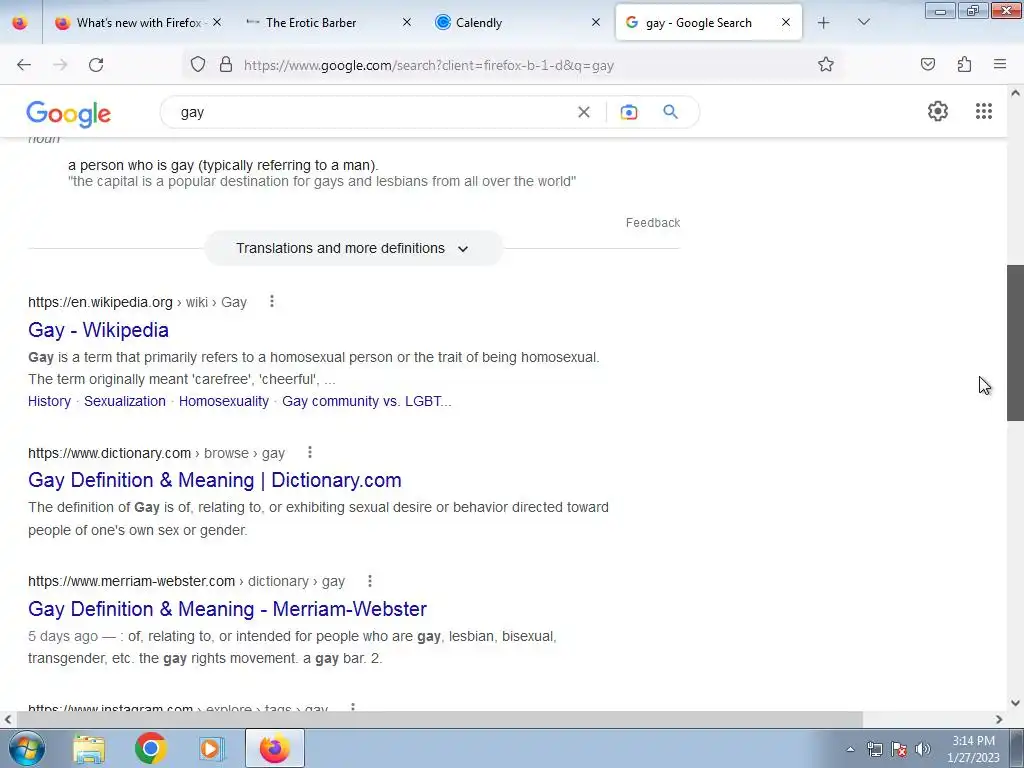
Task: Send Feedback on the definition
Action: (653, 223)
